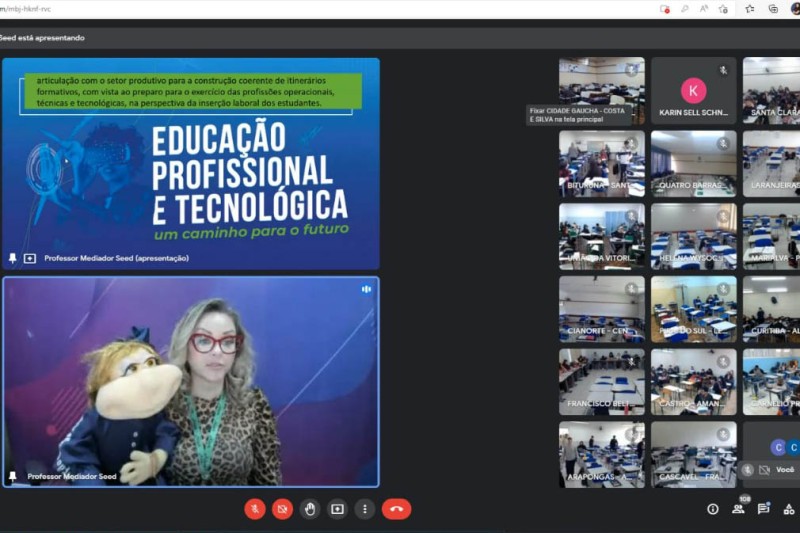Click the present screen button
The width and height of the screenshot is (800, 533).
point(337,509)
